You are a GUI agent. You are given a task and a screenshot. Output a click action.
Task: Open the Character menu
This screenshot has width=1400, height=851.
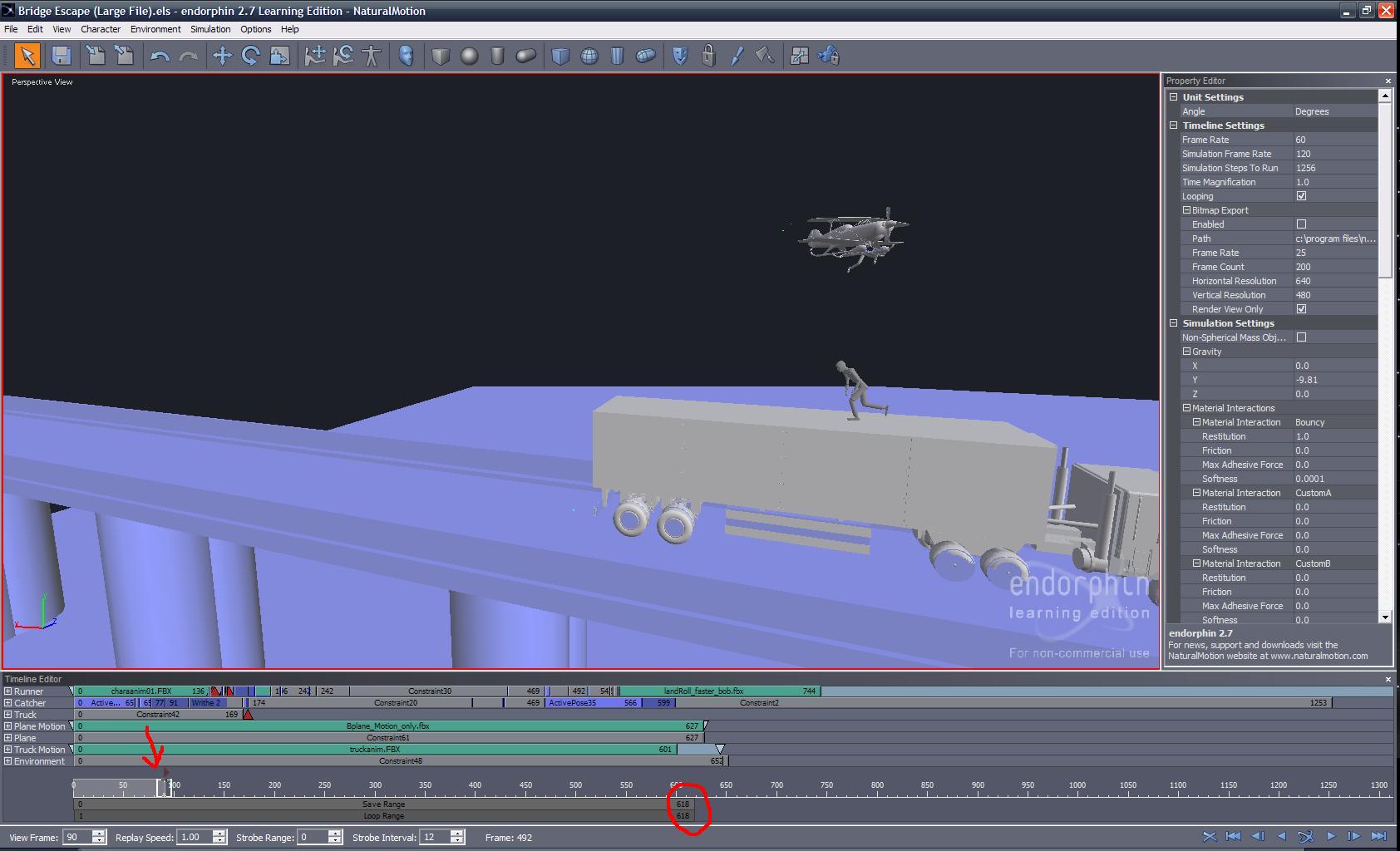[x=101, y=29]
